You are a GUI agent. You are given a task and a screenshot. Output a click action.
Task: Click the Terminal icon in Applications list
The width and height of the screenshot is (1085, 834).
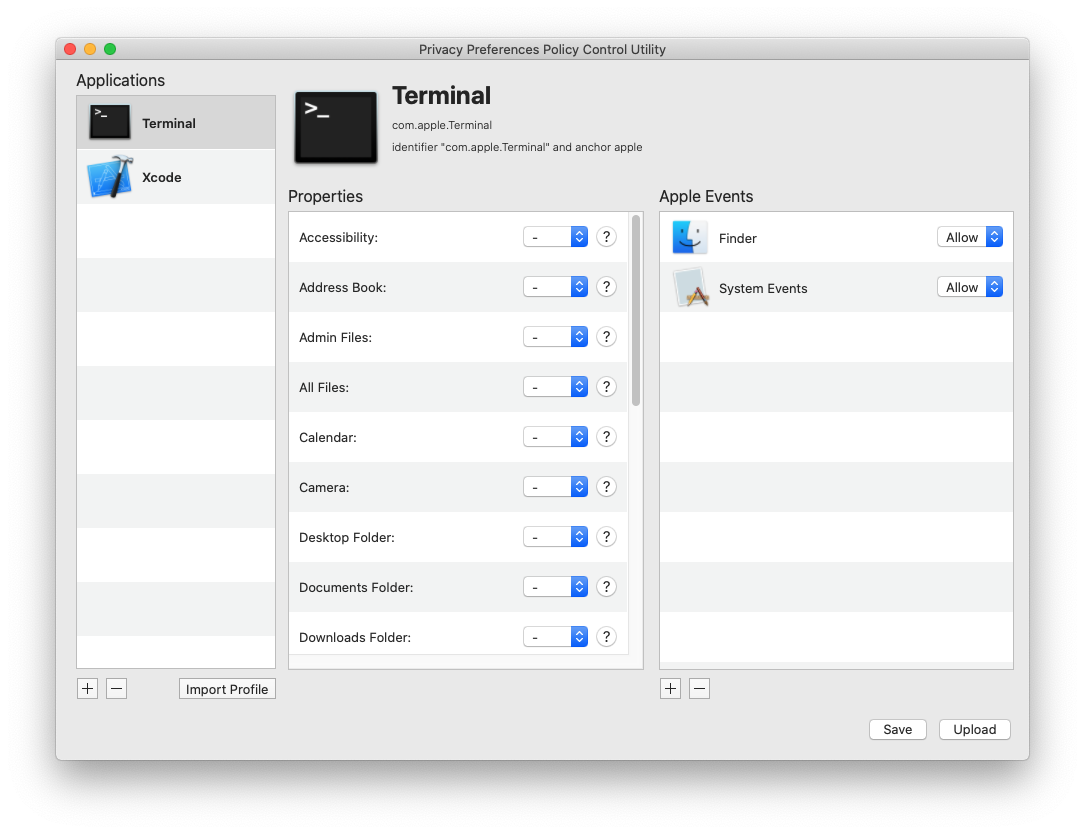[x=108, y=121]
